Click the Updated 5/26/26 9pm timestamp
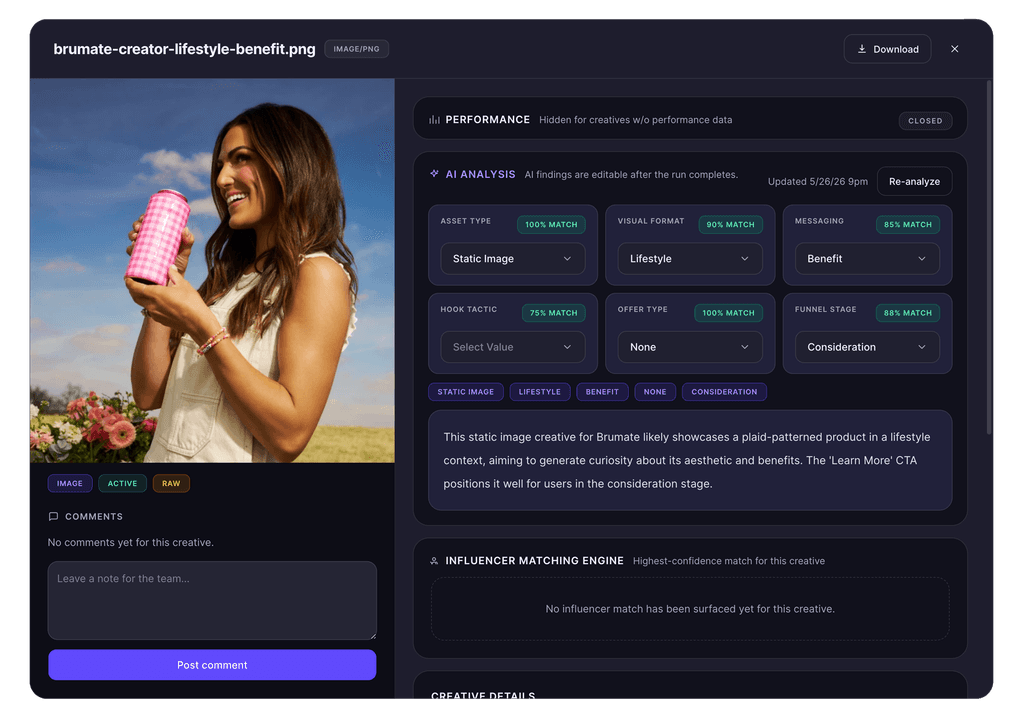This screenshot has width=1024, height=714. pos(818,182)
